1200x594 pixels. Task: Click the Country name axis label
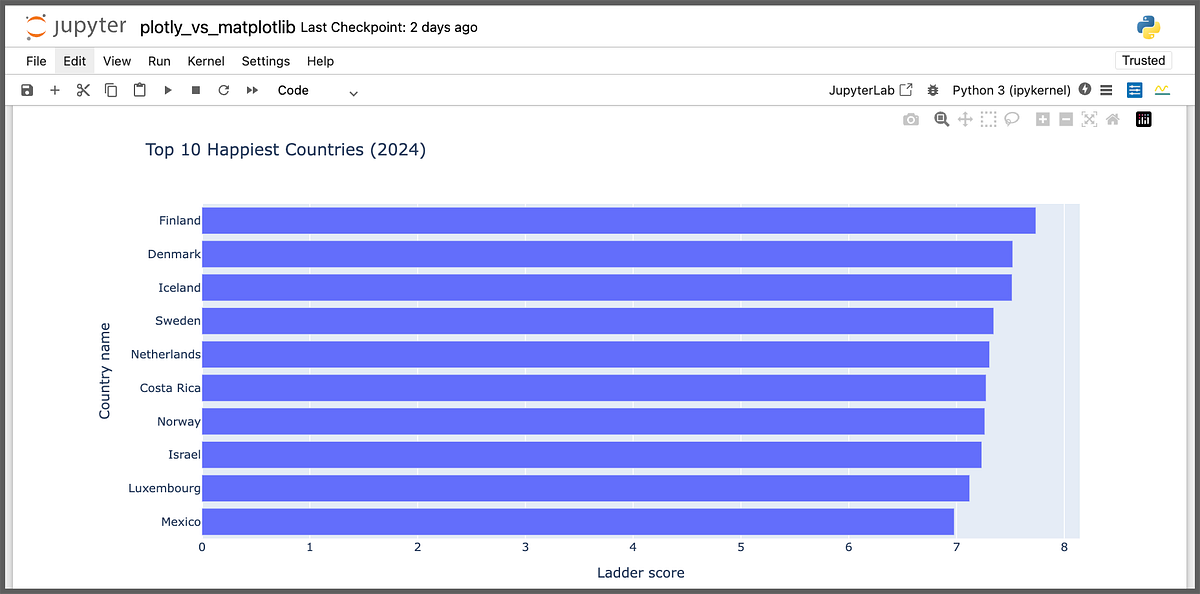(x=104, y=370)
